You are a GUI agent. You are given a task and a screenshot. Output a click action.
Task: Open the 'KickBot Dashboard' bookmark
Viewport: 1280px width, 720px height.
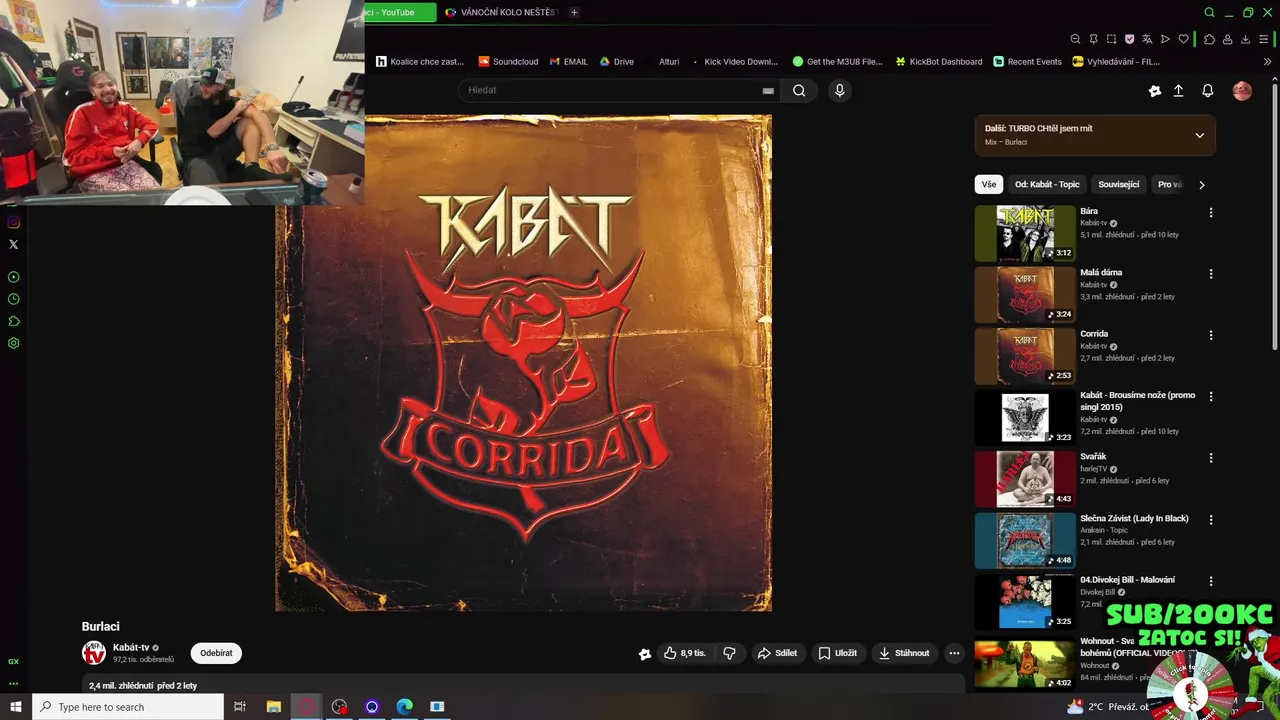[x=939, y=61]
